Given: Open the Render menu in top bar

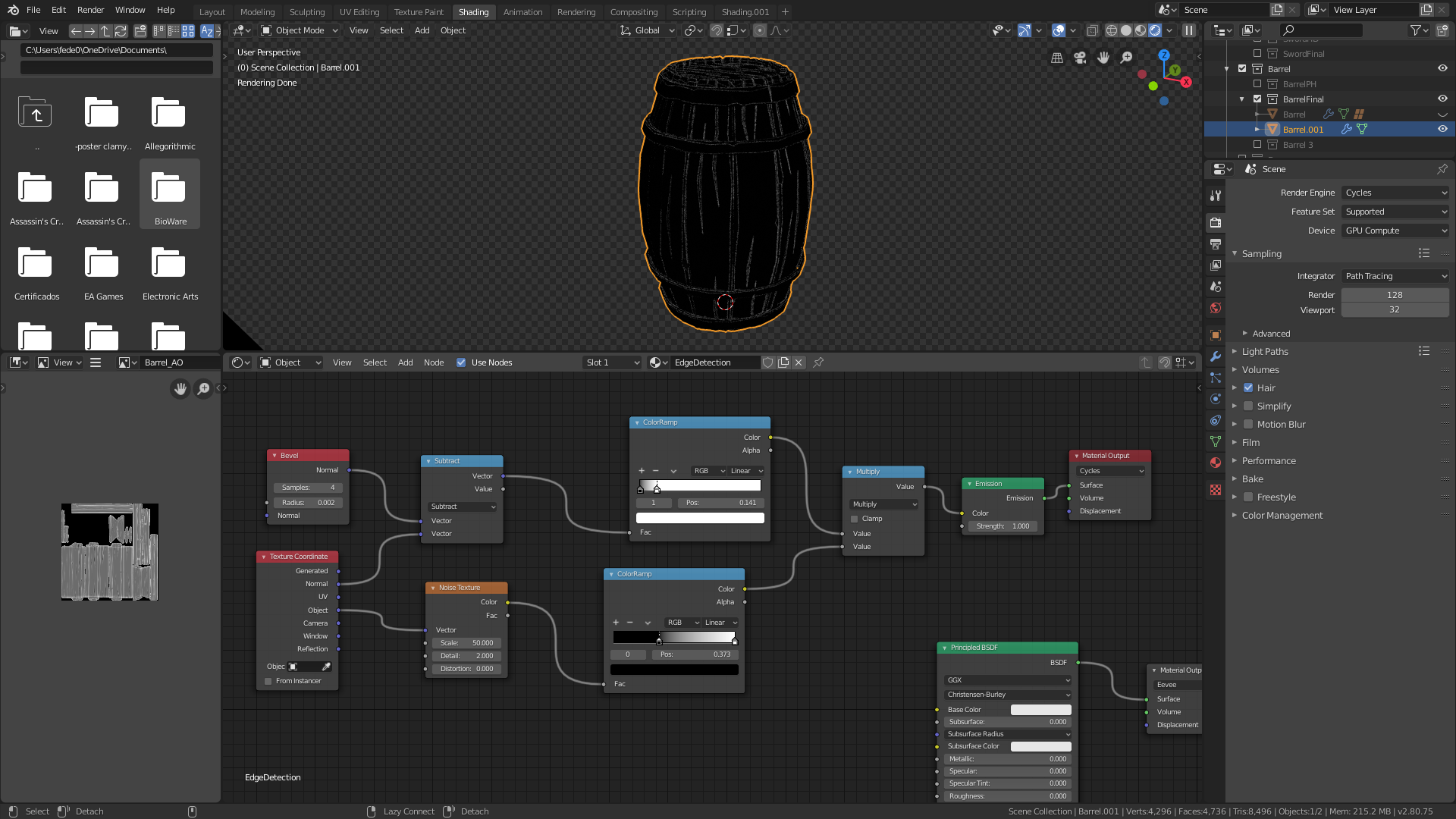Looking at the screenshot, I should coord(90,10).
